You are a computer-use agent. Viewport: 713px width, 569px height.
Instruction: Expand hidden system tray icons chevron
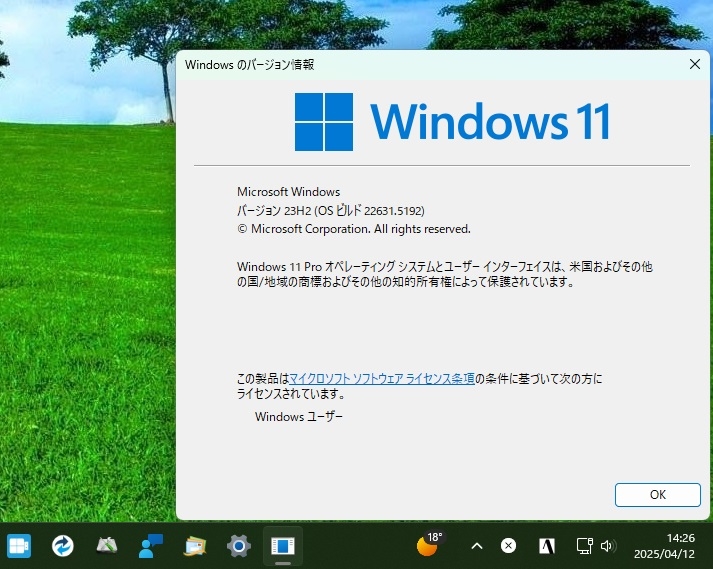click(477, 545)
